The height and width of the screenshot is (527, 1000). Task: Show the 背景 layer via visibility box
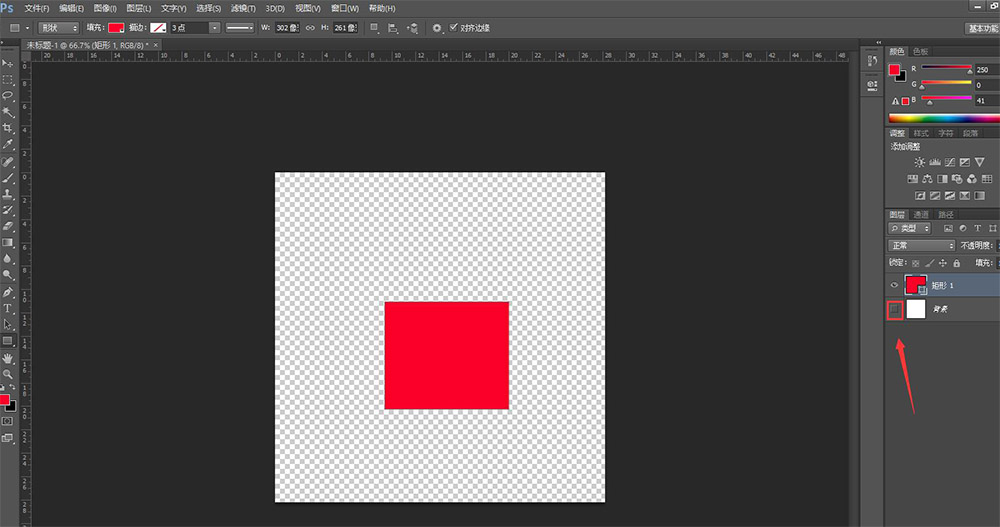coord(895,310)
